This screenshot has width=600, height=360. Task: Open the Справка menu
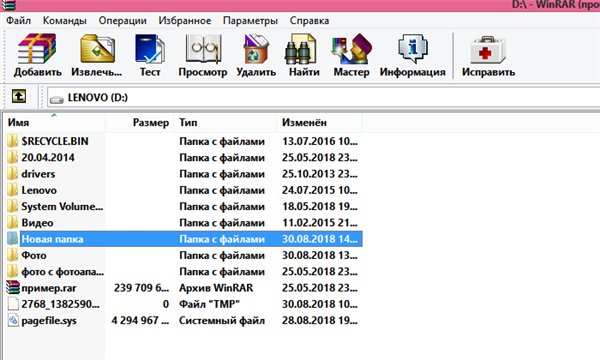click(x=309, y=21)
